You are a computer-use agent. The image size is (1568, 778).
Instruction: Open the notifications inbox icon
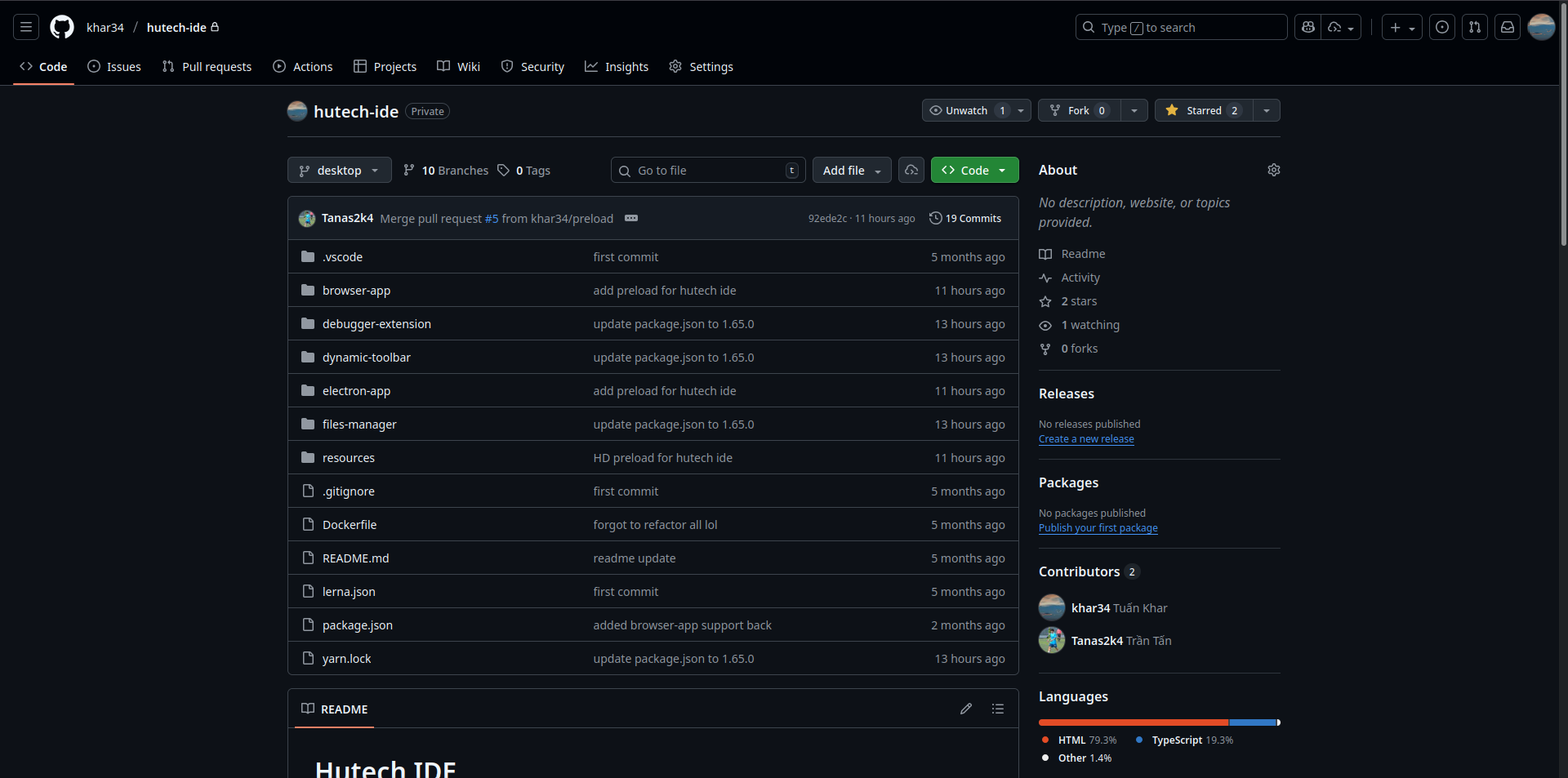point(1508,27)
